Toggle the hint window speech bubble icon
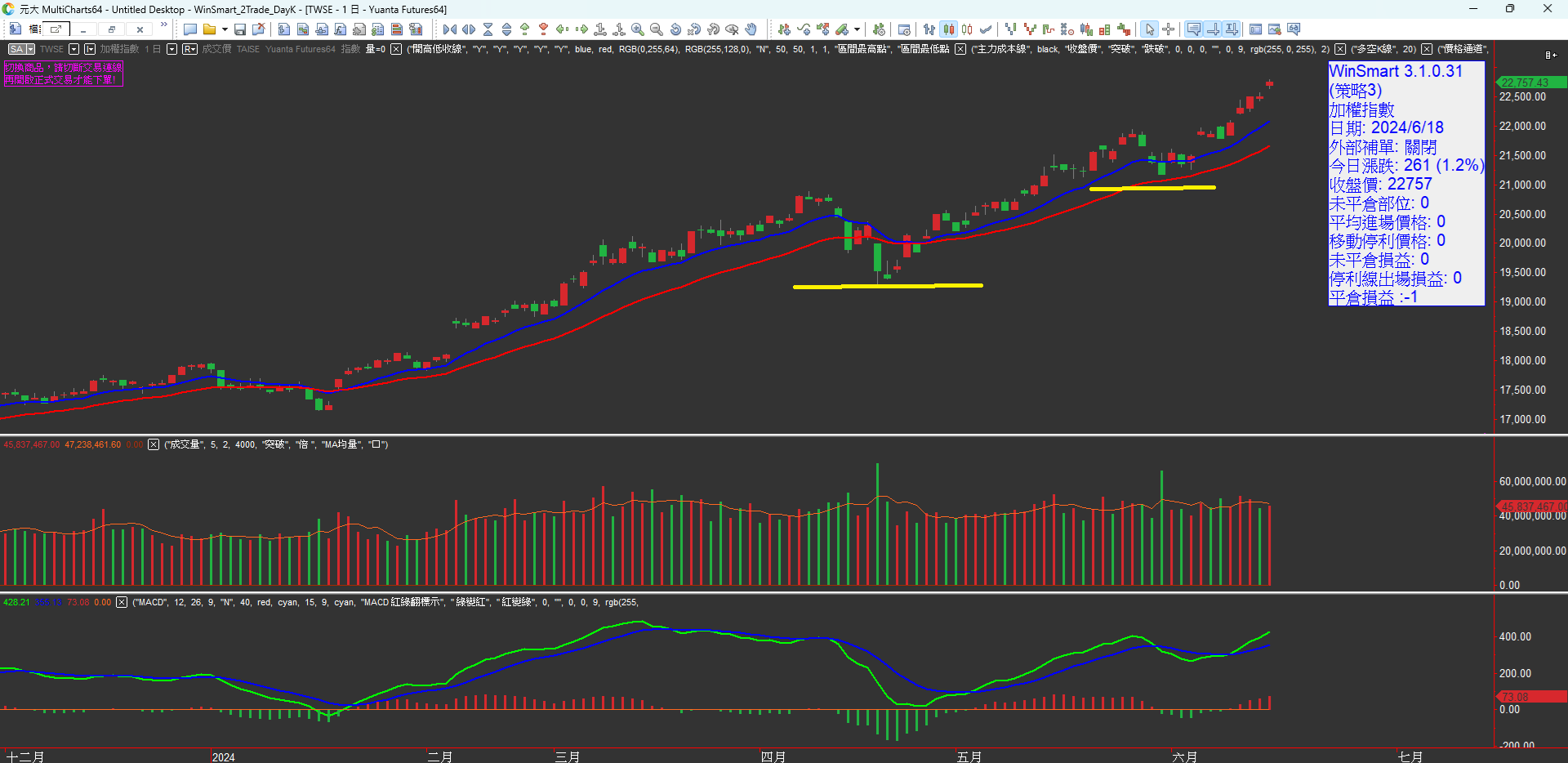The image size is (1568, 763). pos(1194,29)
